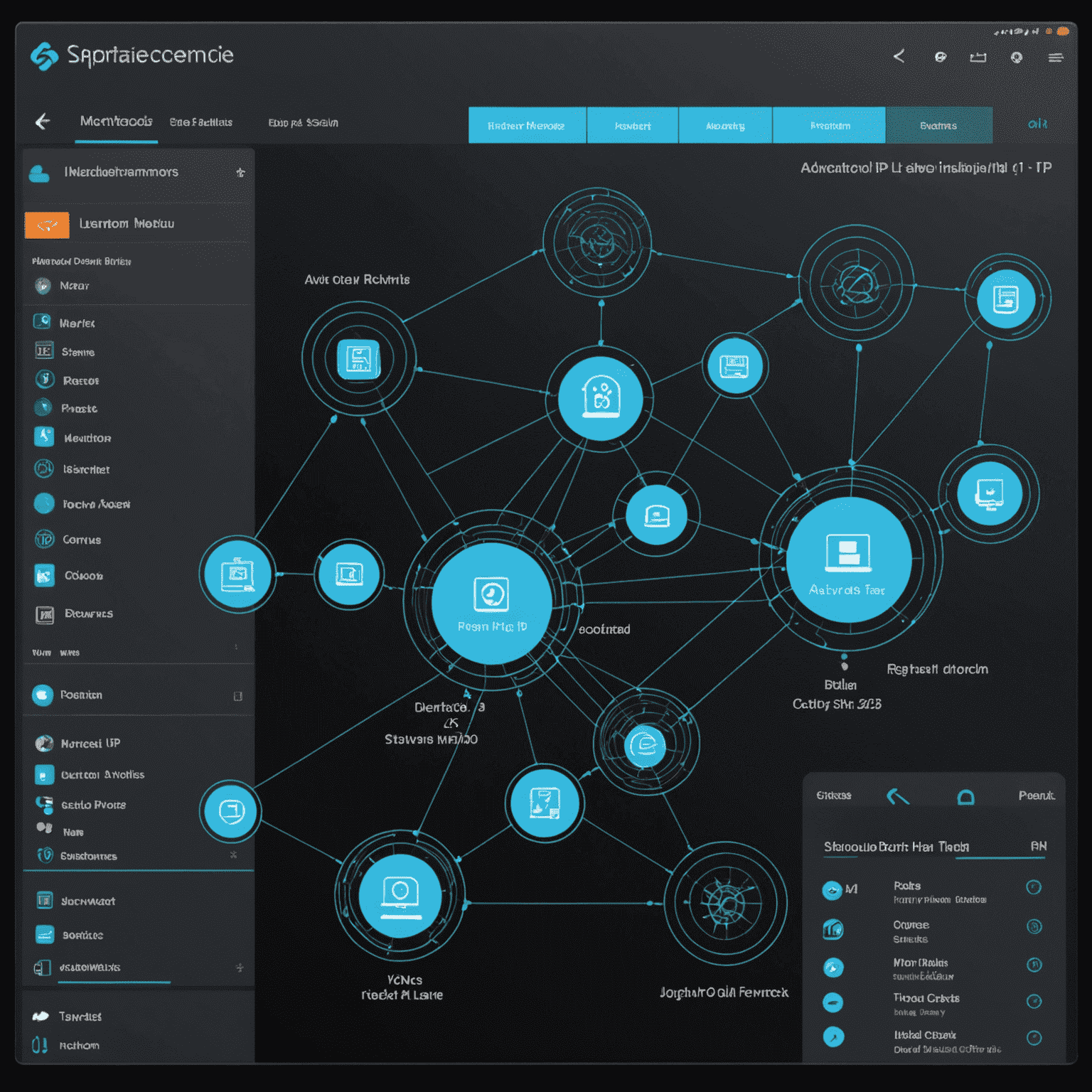Switch to the Sae Sactlials tab
The image size is (1092, 1092).
click(201, 122)
